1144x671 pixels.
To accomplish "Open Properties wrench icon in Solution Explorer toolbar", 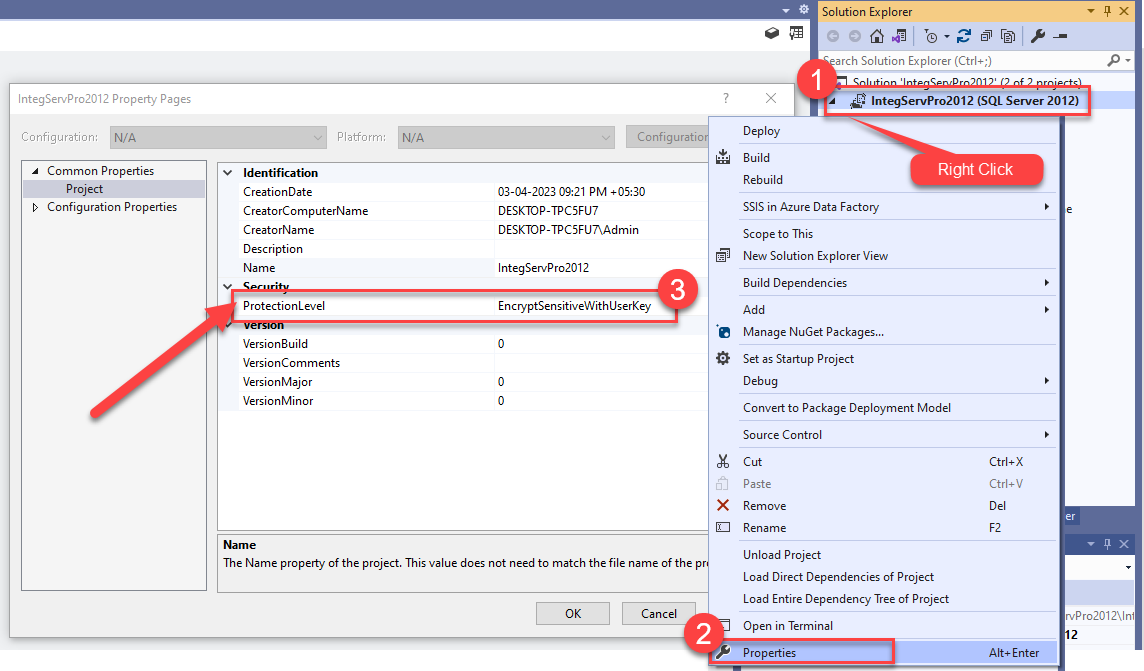I will [x=1038, y=36].
